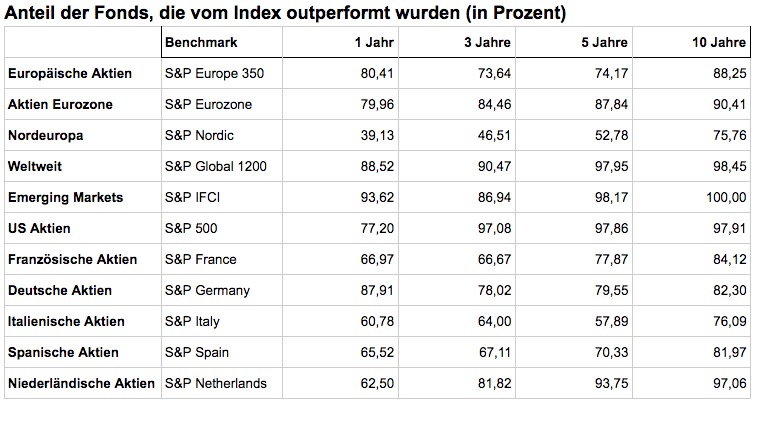Click the 'S&P 500' benchmark cell
The width and height of the screenshot is (759, 428).
tap(190, 228)
